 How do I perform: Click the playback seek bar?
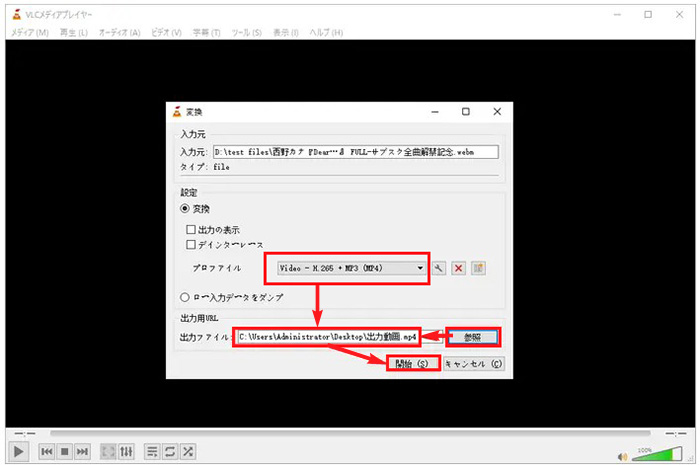pyautogui.click(x=350, y=433)
